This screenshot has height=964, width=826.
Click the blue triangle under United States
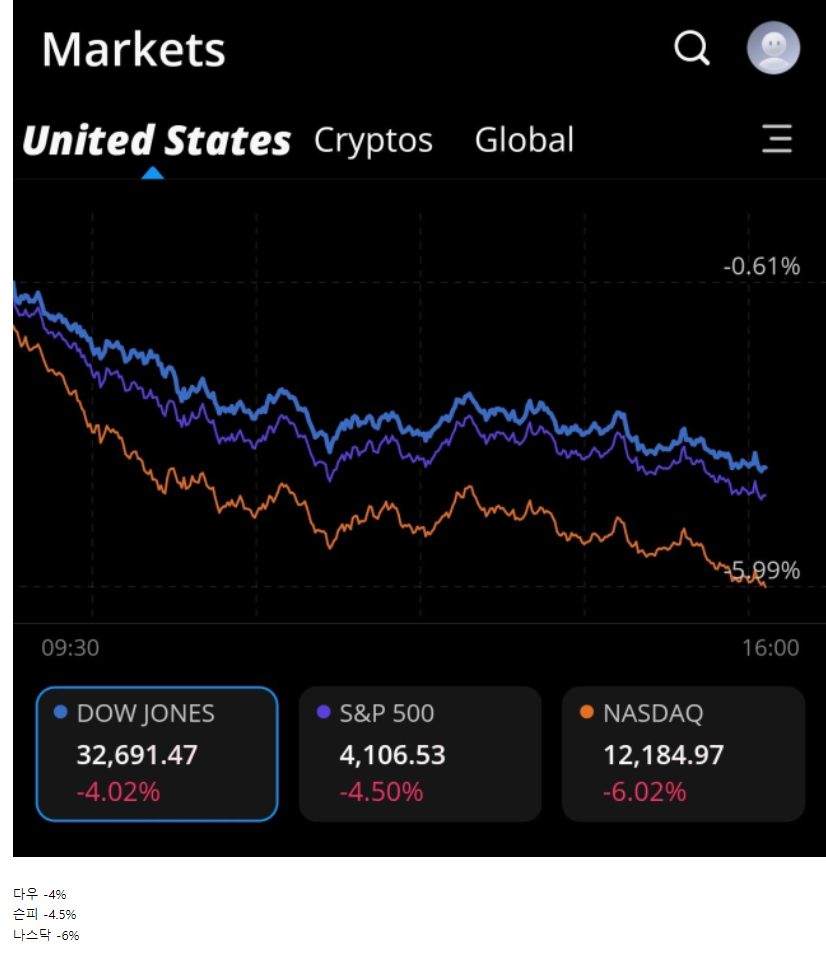[152, 173]
